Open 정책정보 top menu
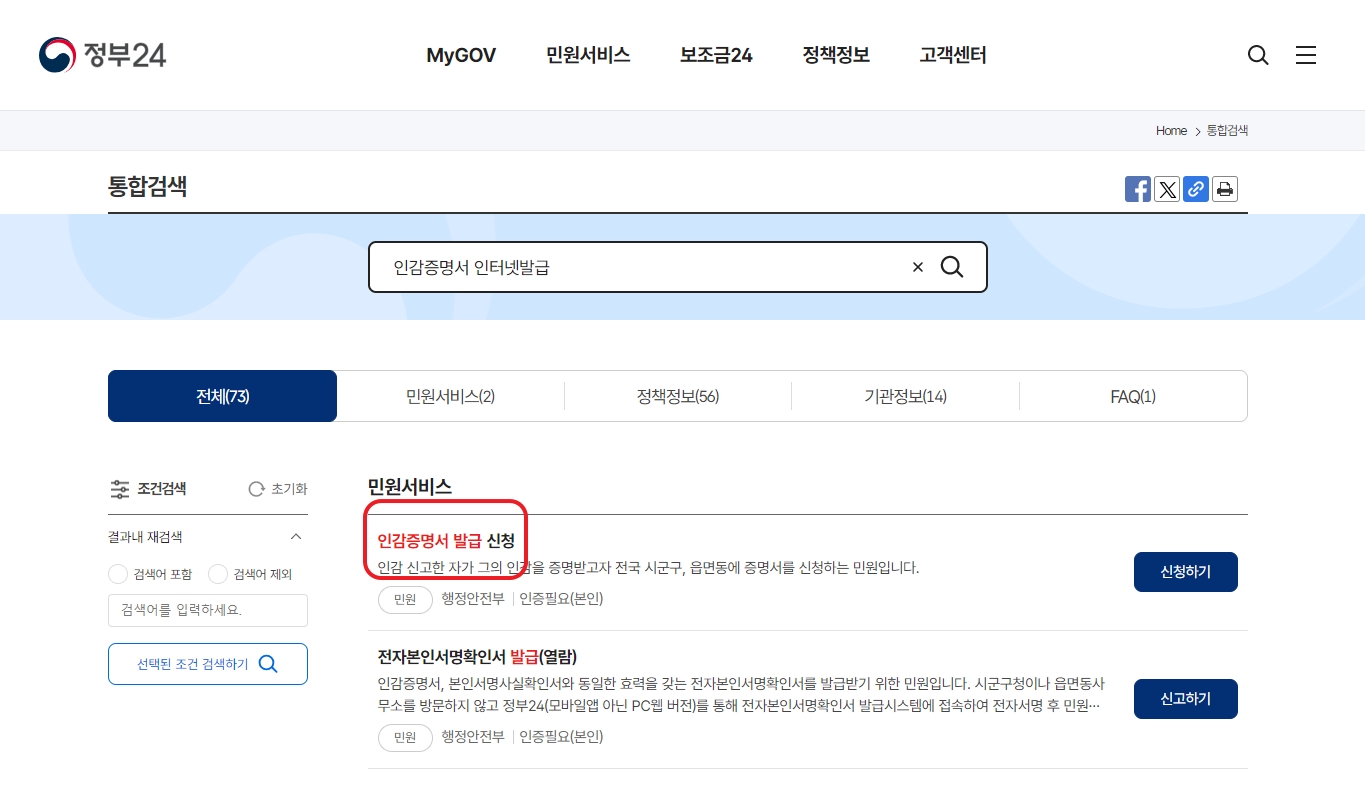This screenshot has width=1365, height=812. click(x=836, y=55)
